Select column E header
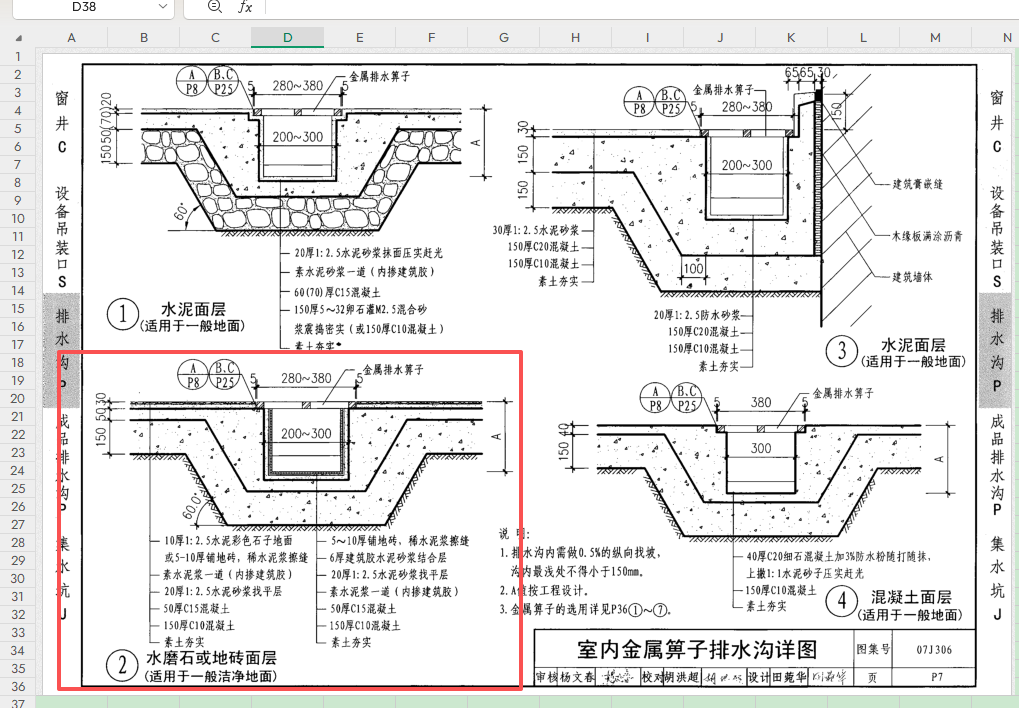The width and height of the screenshot is (1019, 708). click(x=359, y=38)
